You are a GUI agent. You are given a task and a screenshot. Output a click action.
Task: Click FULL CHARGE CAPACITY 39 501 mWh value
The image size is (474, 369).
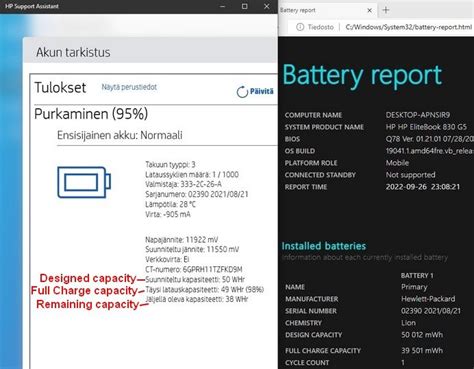422,351
